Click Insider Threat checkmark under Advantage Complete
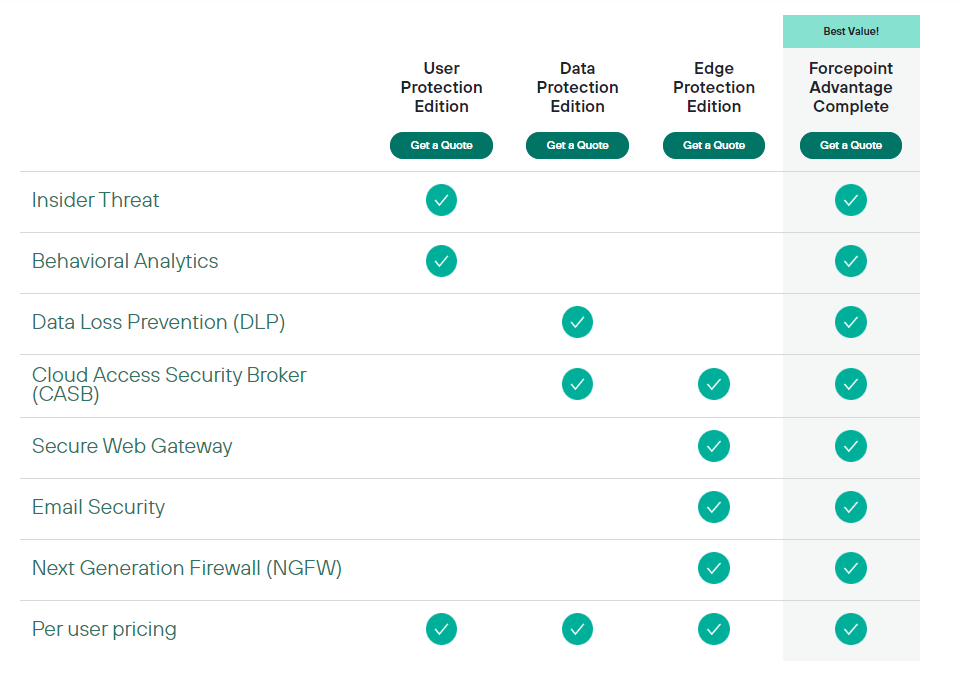 coord(850,200)
